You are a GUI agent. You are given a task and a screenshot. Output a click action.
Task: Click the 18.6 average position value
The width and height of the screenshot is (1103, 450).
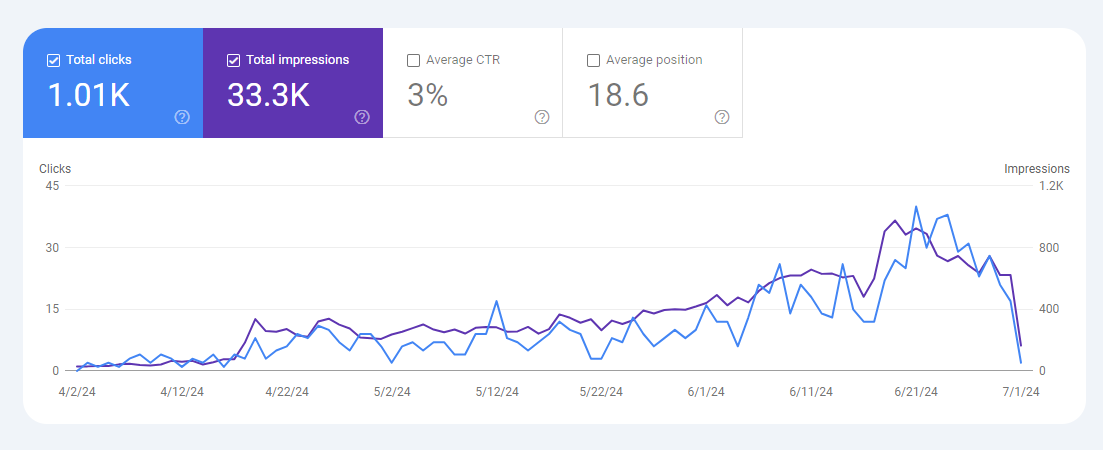pyautogui.click(x=618, y=95)
